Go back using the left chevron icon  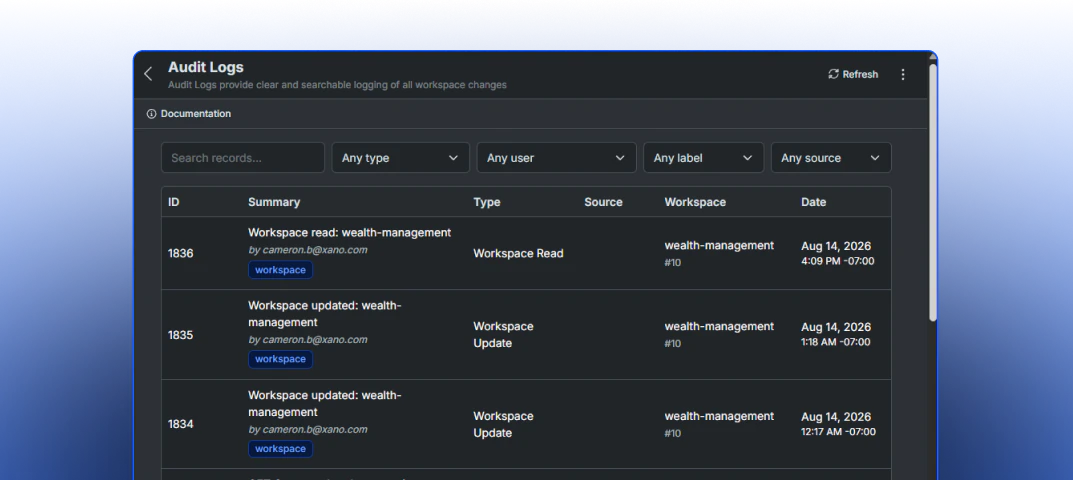point(148,74)
